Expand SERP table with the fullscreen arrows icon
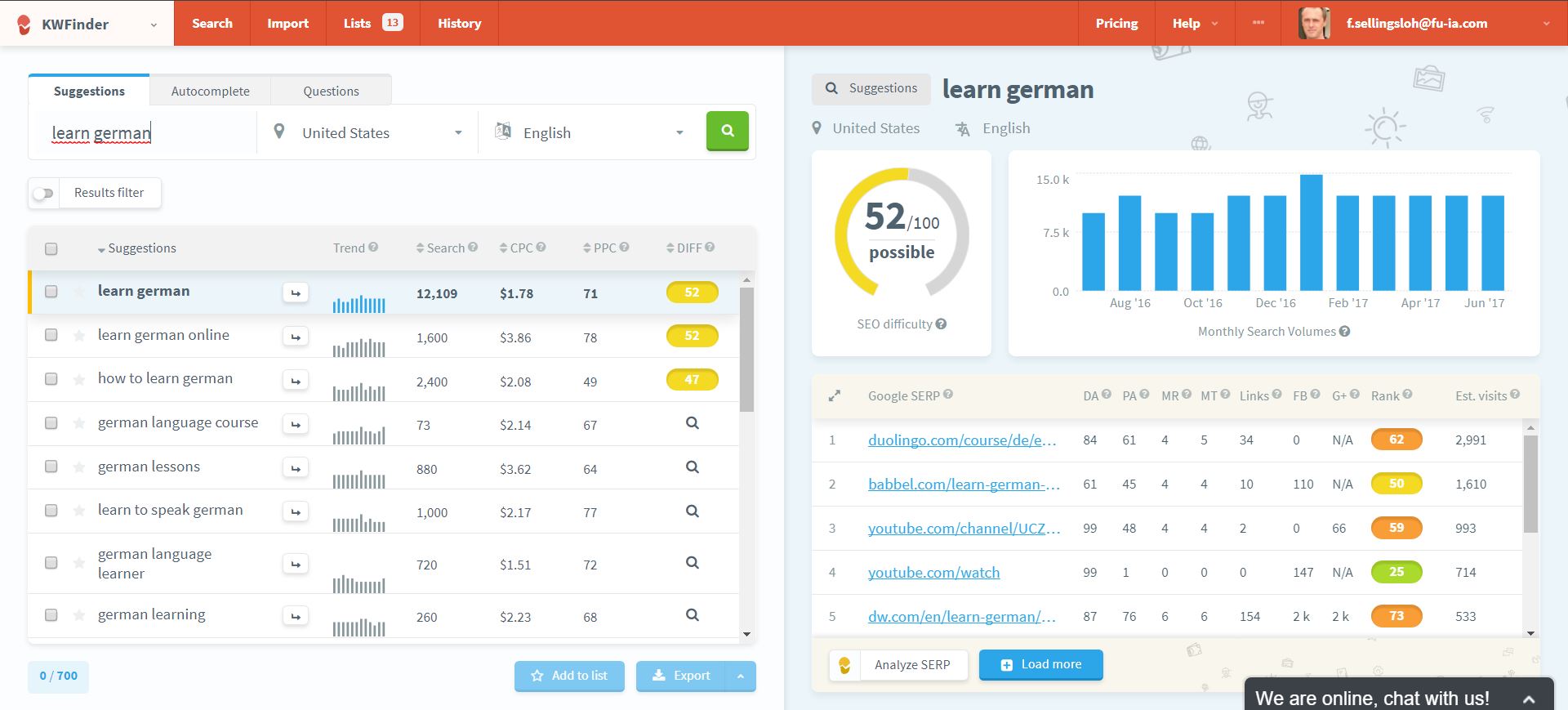This screenshot has height=710, width=1568. click(x=834, y=395)
